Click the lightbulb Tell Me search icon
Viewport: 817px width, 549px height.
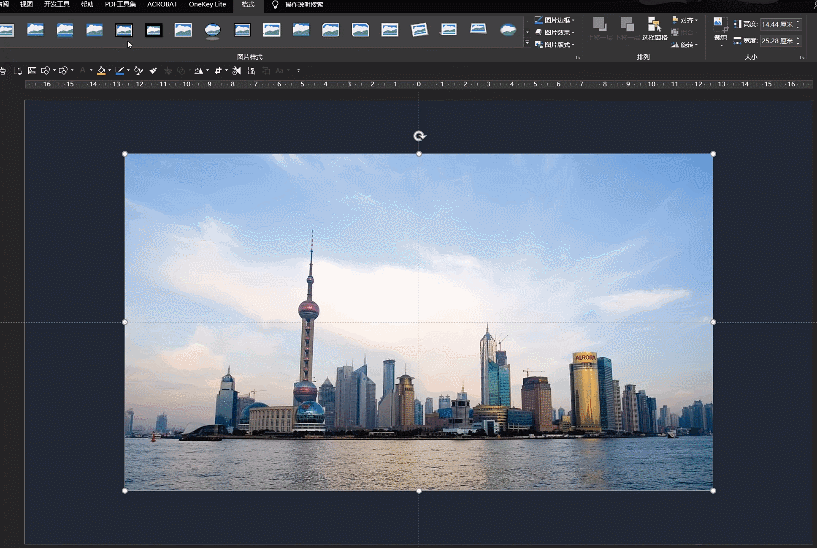tap(275, 5)
